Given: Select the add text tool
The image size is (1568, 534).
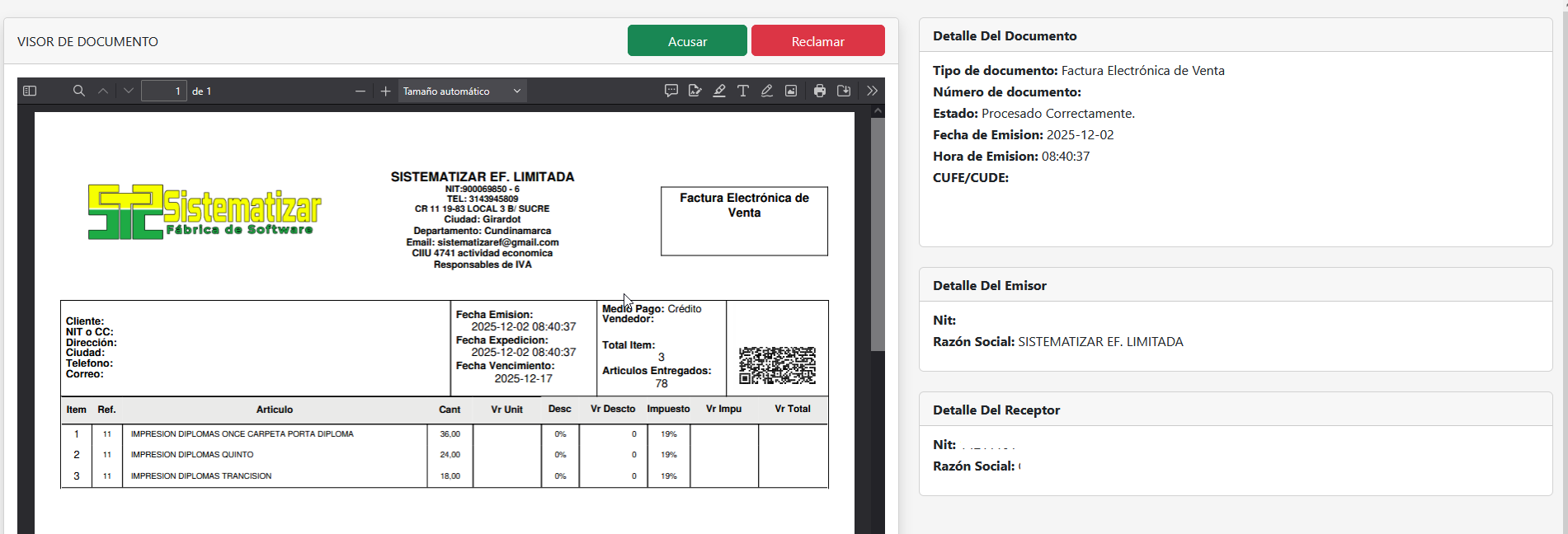Looking at the screenshot, I should click(743, 91).
